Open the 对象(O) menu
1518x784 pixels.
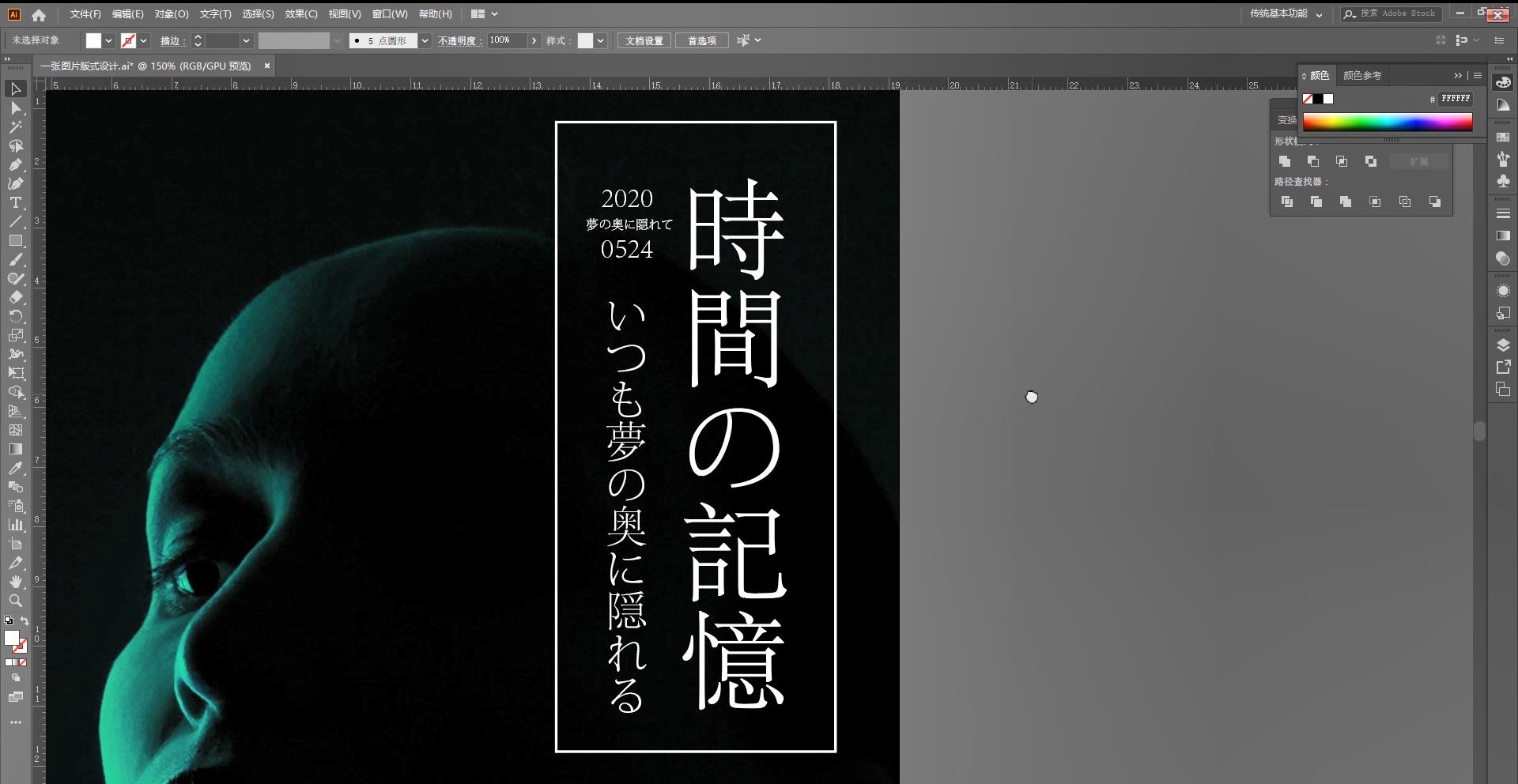(172, 14)
